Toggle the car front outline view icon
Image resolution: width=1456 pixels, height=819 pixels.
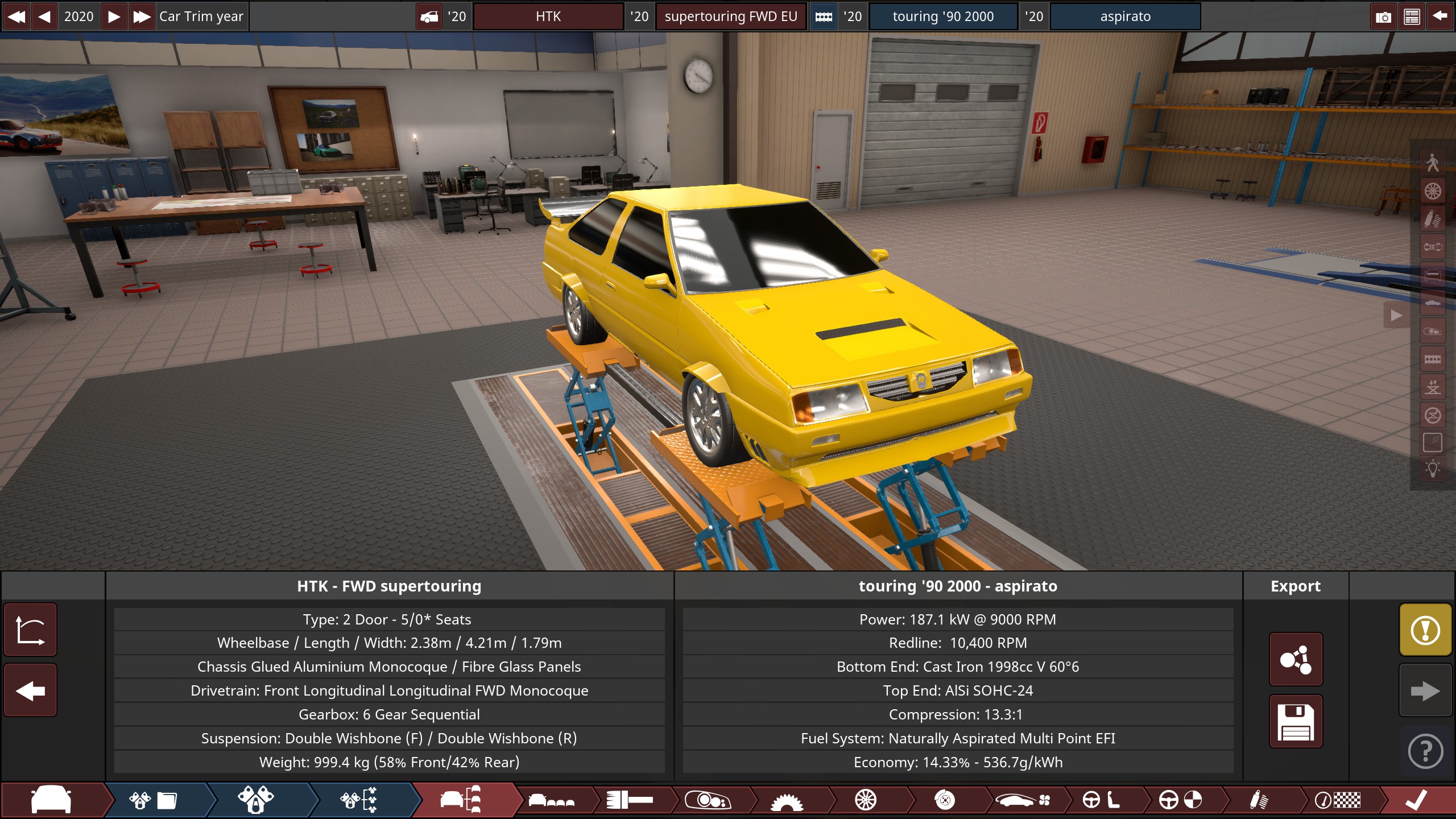(x=1433, y=275)
